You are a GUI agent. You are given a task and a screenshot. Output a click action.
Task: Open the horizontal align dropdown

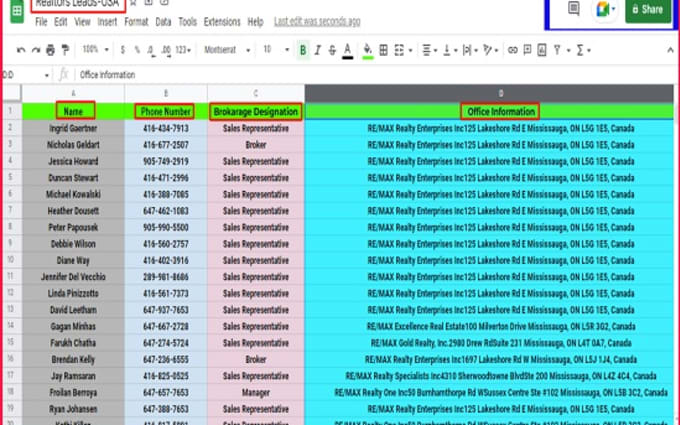pos(429,50)
